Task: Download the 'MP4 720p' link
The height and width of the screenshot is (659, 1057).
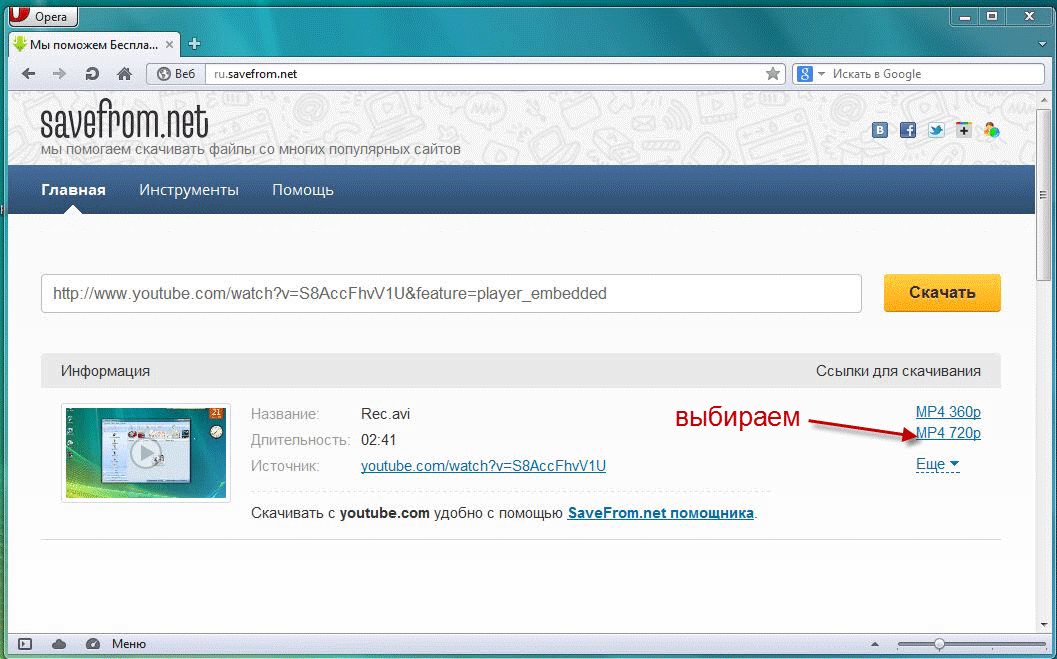Action: [x=948, y=433]
